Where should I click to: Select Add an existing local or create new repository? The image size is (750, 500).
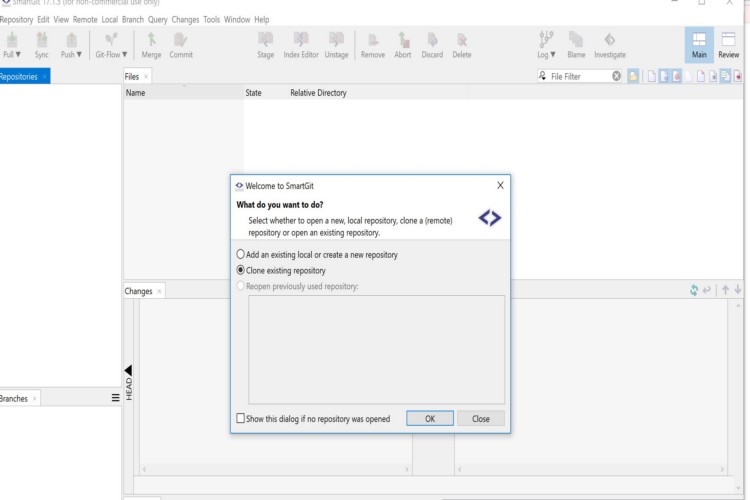(317, 255)
